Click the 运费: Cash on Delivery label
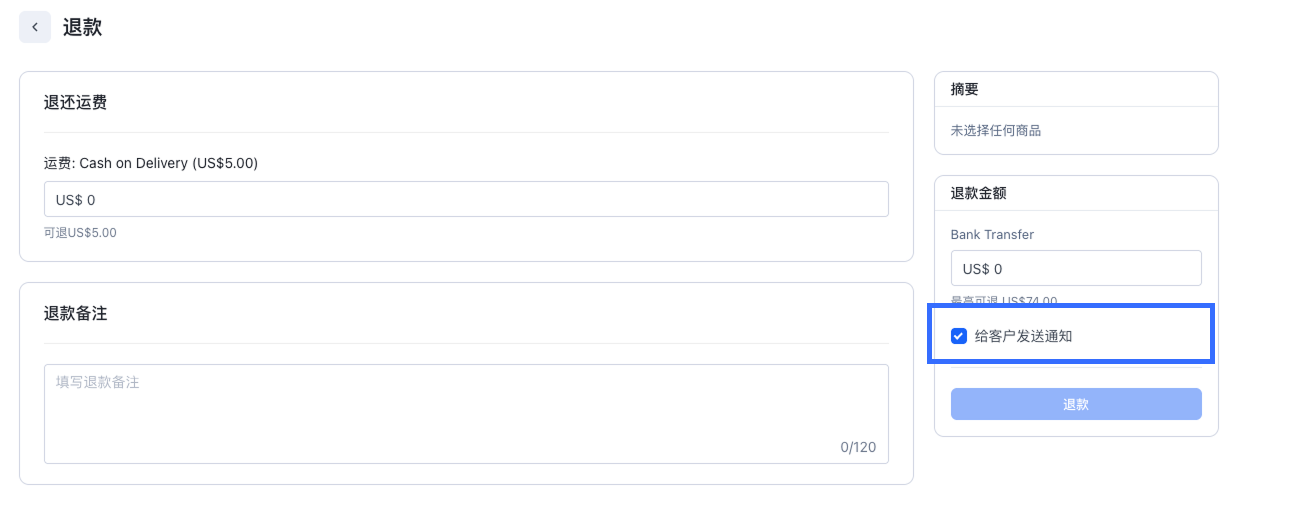1302x517 pixels. 150,162
